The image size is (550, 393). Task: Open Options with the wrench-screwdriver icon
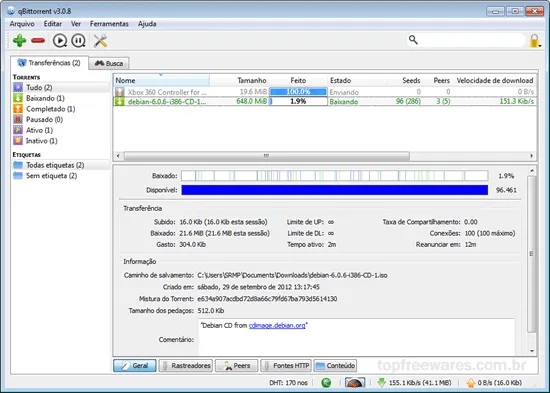(100, 40)
